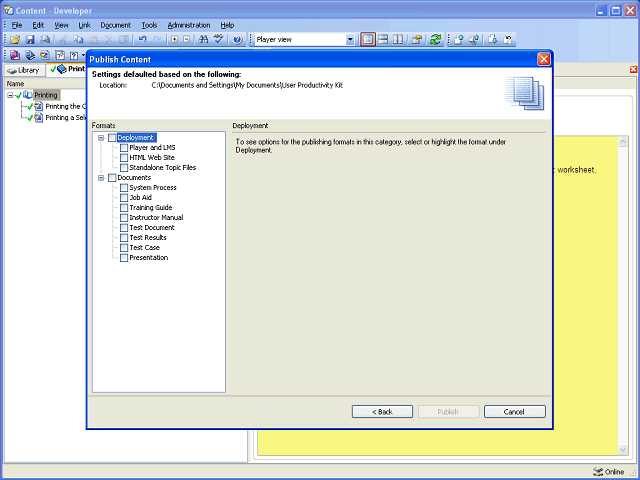Open the Administration menu
The width and height of the screenshot is (640, 480).
pyautogui.click(x=189, y=25)
